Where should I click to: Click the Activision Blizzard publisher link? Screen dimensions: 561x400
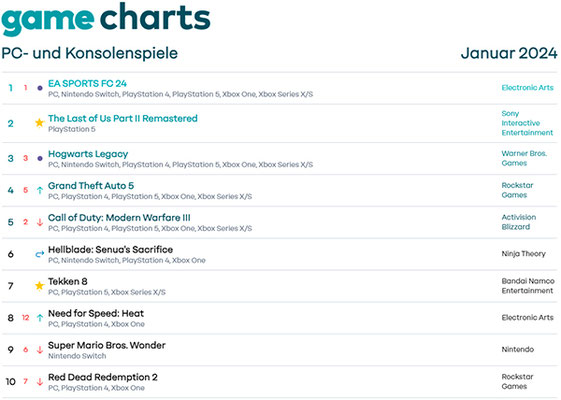(518, 222)
